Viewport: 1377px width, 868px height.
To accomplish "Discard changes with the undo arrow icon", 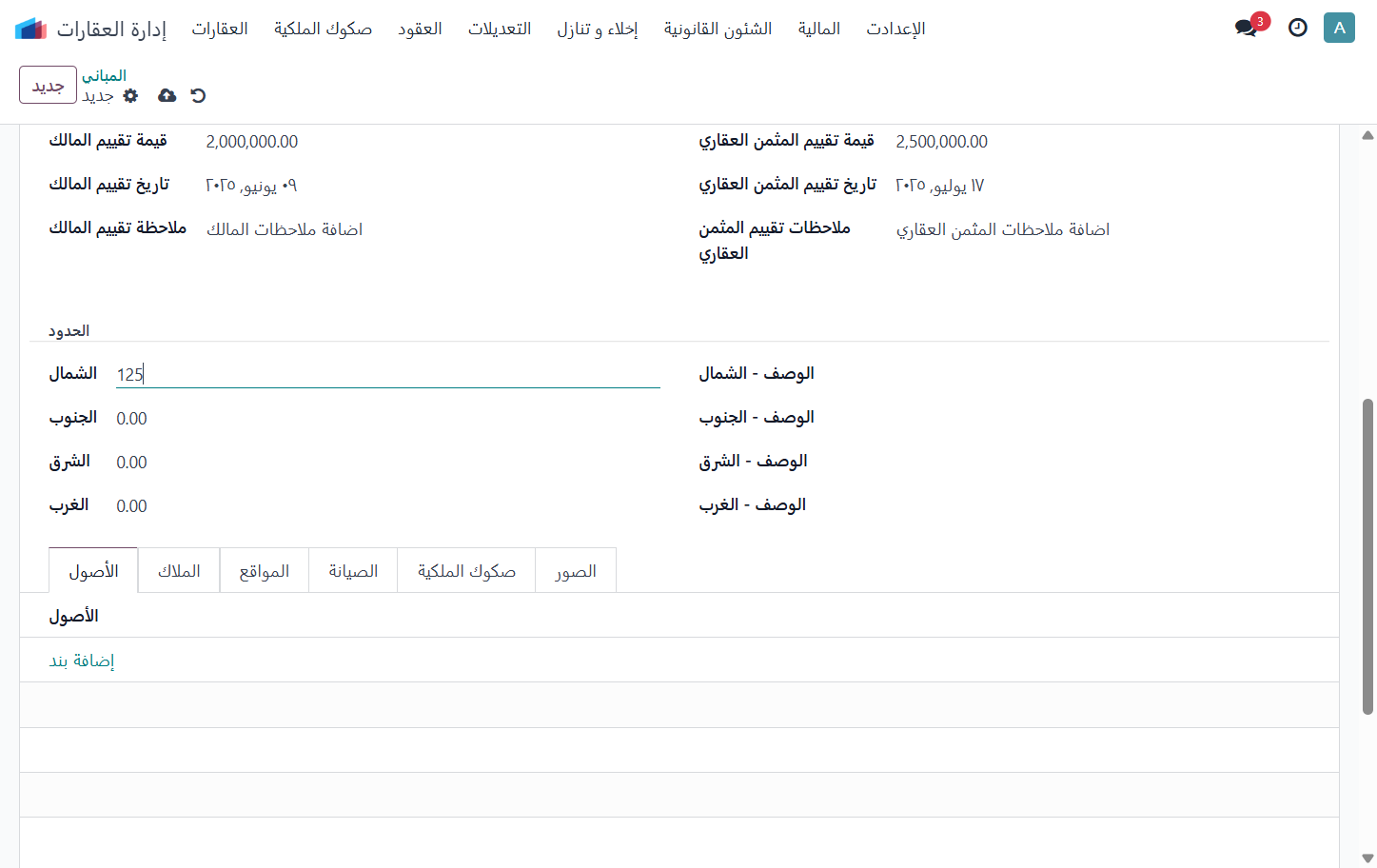I will (198, 95).
